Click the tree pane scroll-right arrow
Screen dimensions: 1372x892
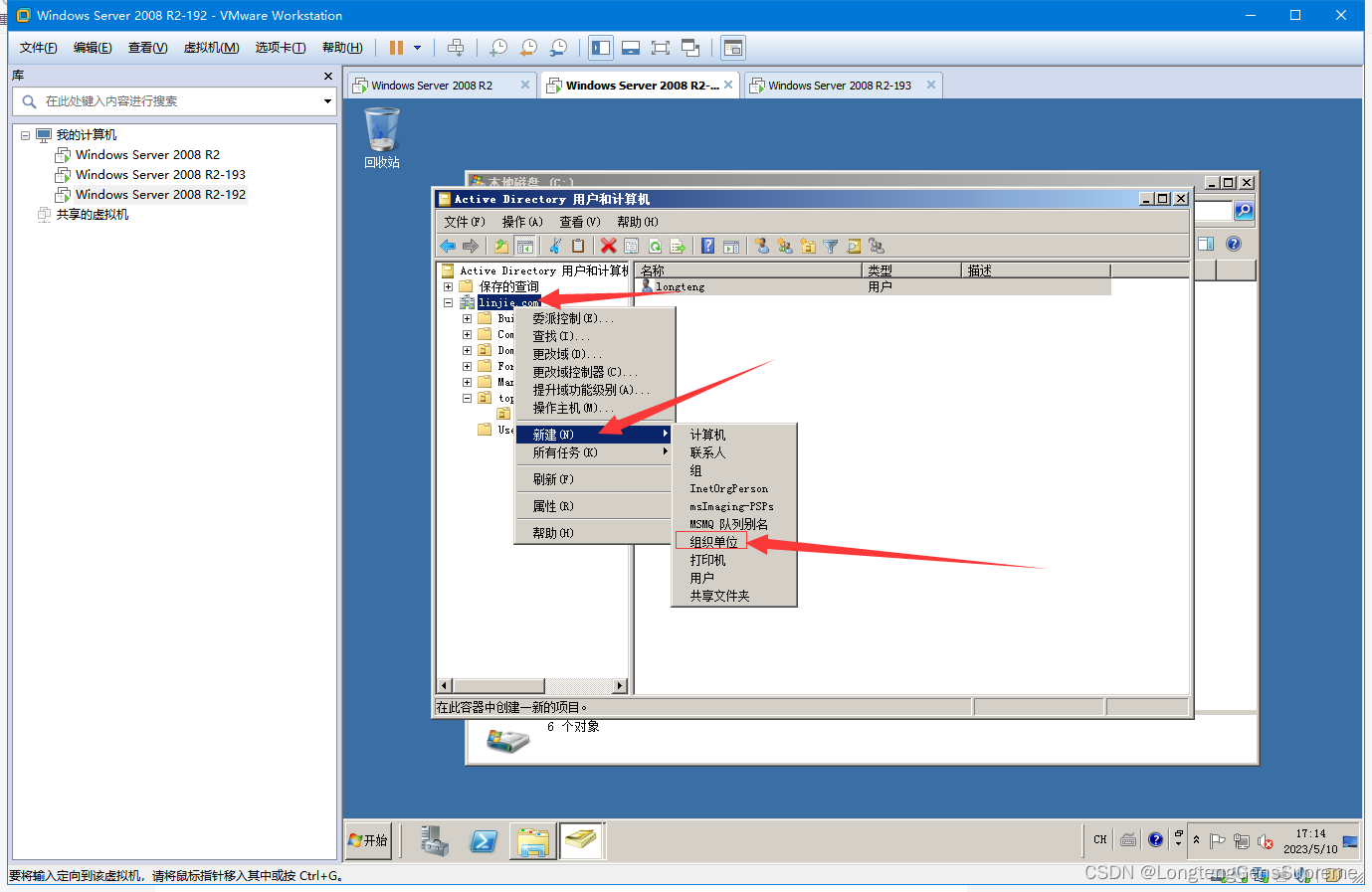click(x=620, y=686)
